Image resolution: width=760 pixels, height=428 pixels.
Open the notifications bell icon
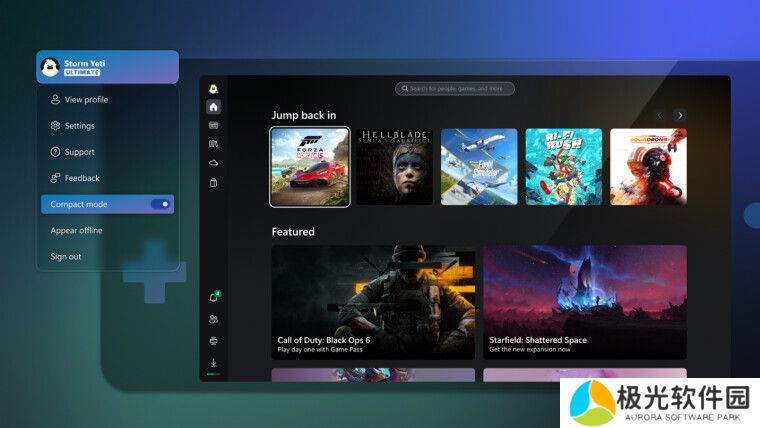(213, 298)
